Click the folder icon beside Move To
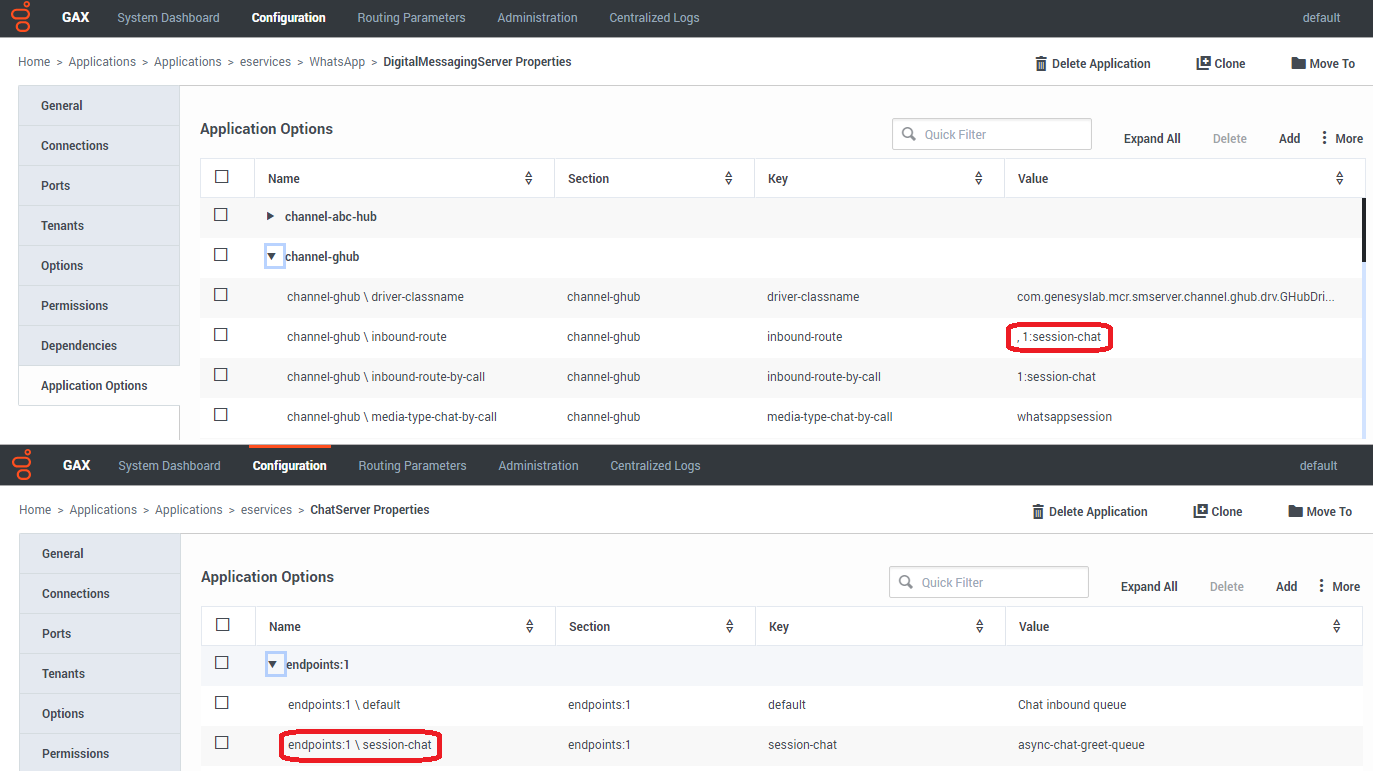This screenshot has width=1373, height=771. coord(1298,63)
